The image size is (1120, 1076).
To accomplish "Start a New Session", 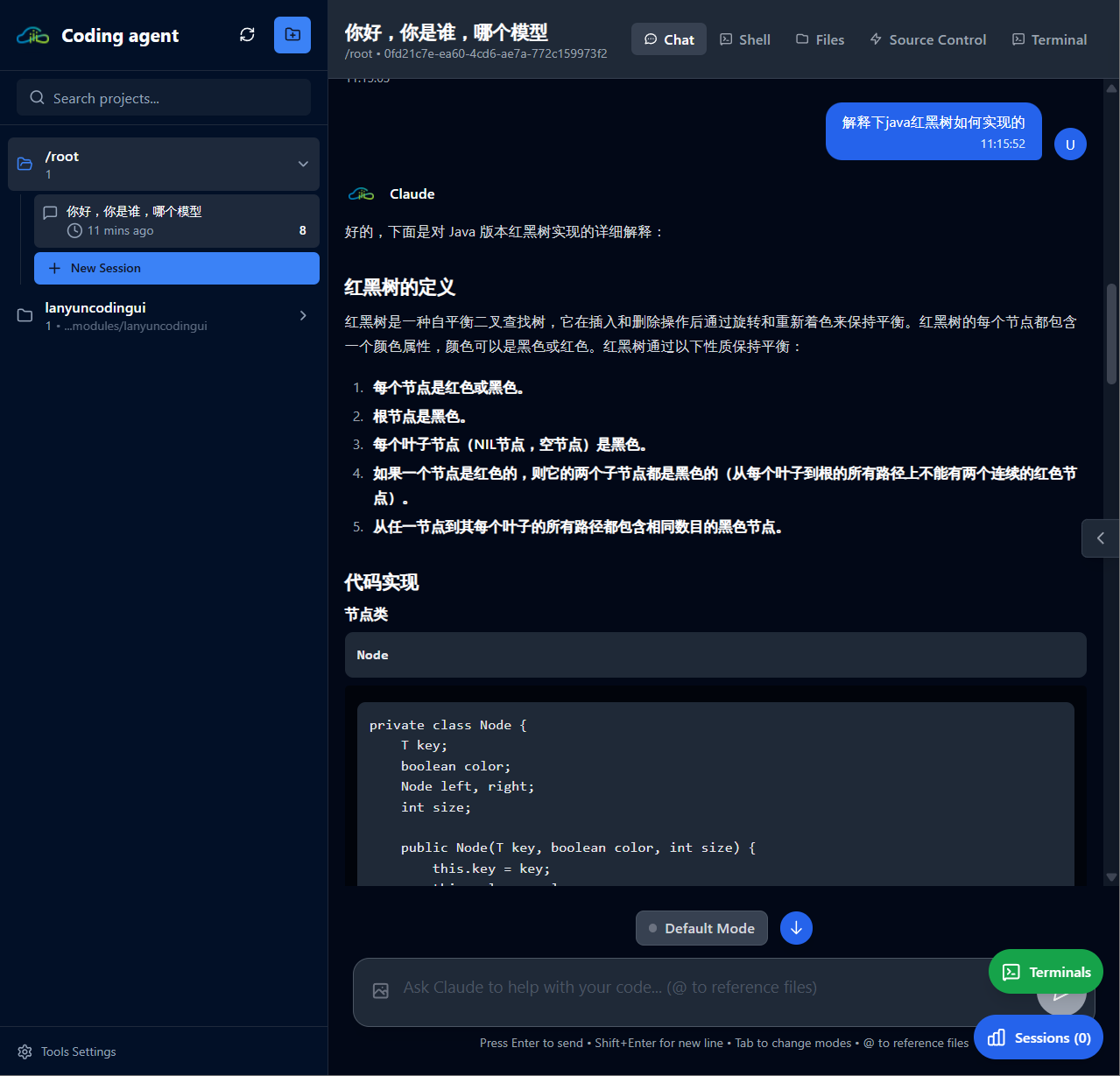I will point(177,268).
